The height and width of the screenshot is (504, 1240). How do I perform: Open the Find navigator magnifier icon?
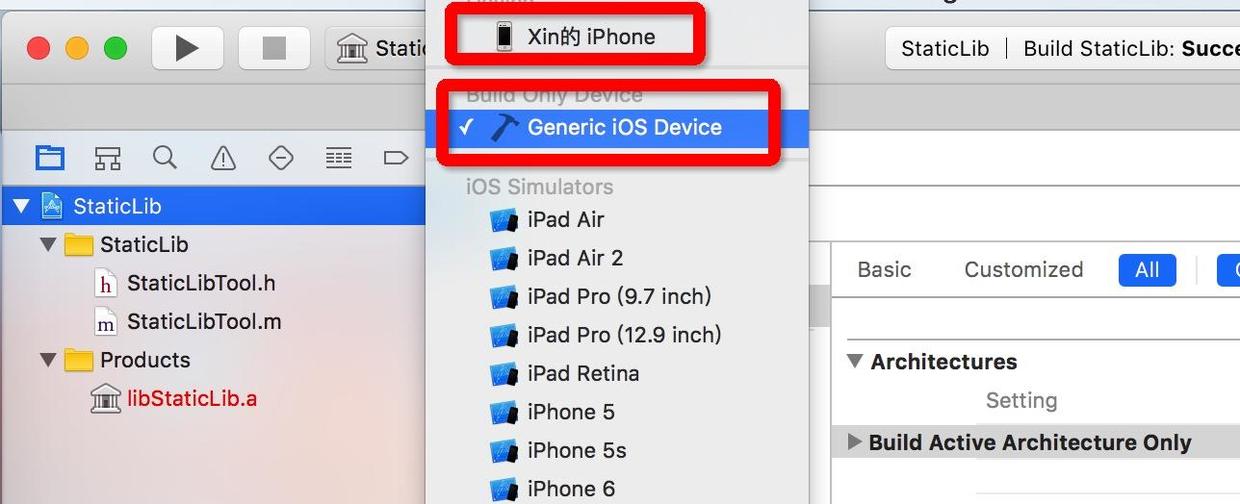(x=165, y=157)
